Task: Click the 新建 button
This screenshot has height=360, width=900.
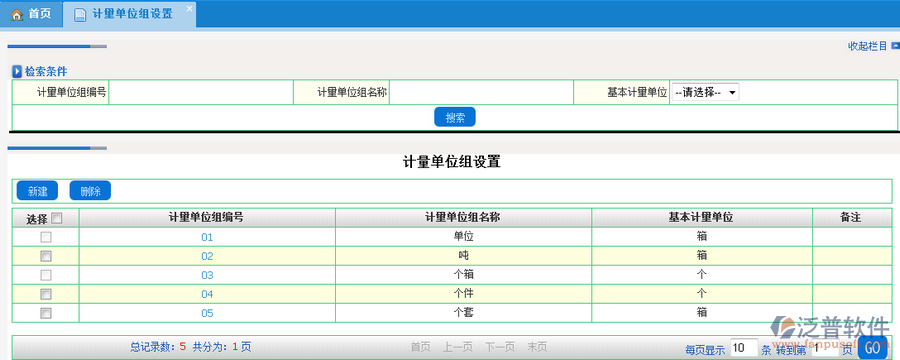Action: (37, 191)
